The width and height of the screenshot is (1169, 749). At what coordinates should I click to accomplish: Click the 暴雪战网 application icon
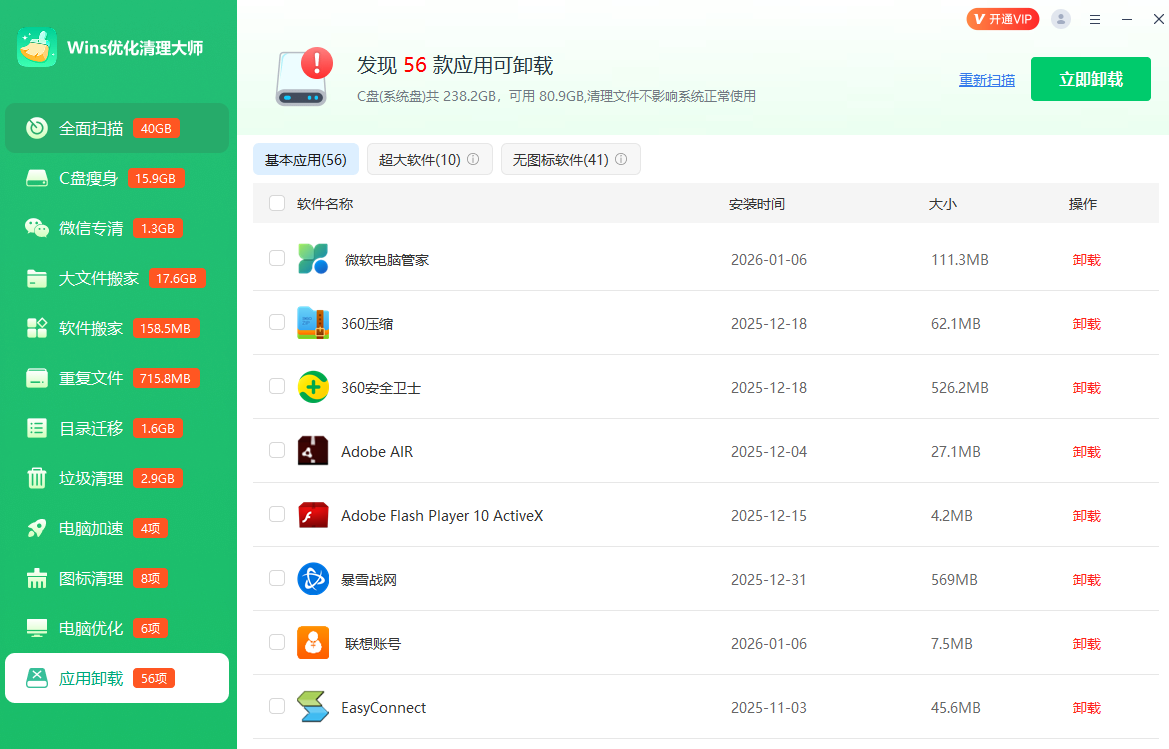tap(313, 579)
